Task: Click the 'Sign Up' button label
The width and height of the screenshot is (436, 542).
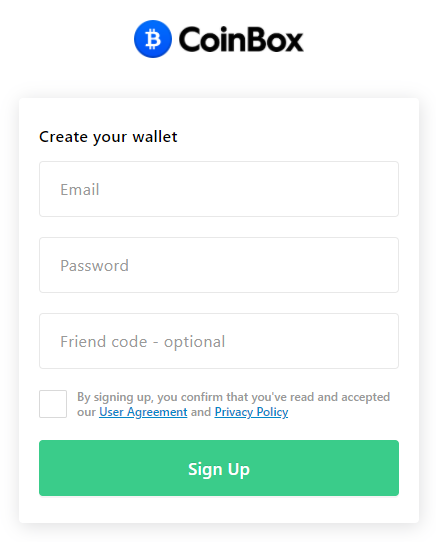Action: [x=219, y=469]
